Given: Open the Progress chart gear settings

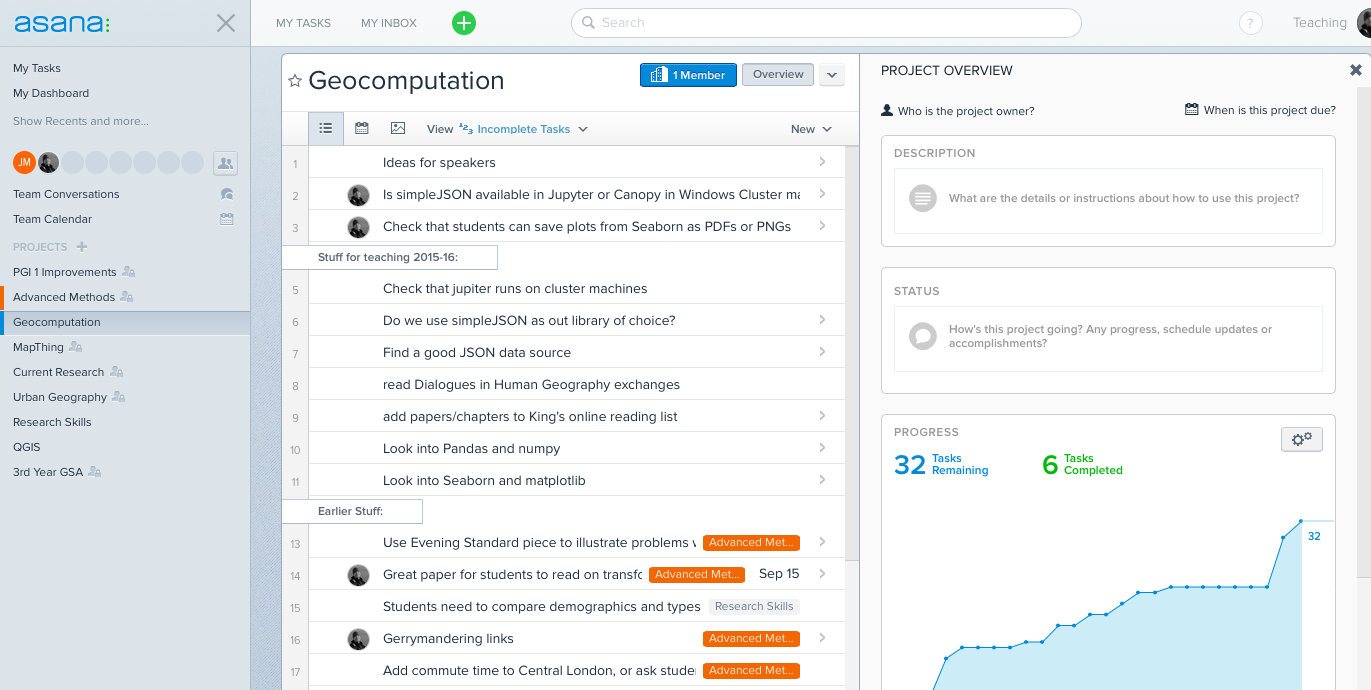Looking at the screenshot, I should 1301,439.
